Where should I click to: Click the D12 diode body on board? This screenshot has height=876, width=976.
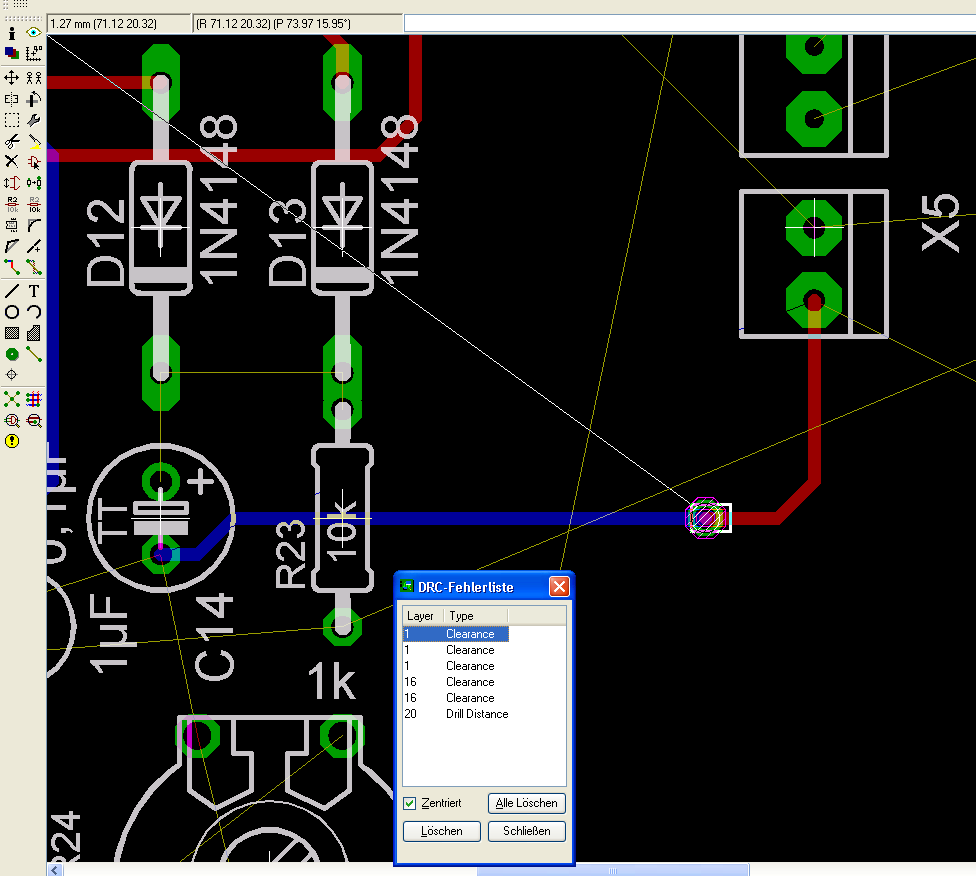tap(161, 227)
